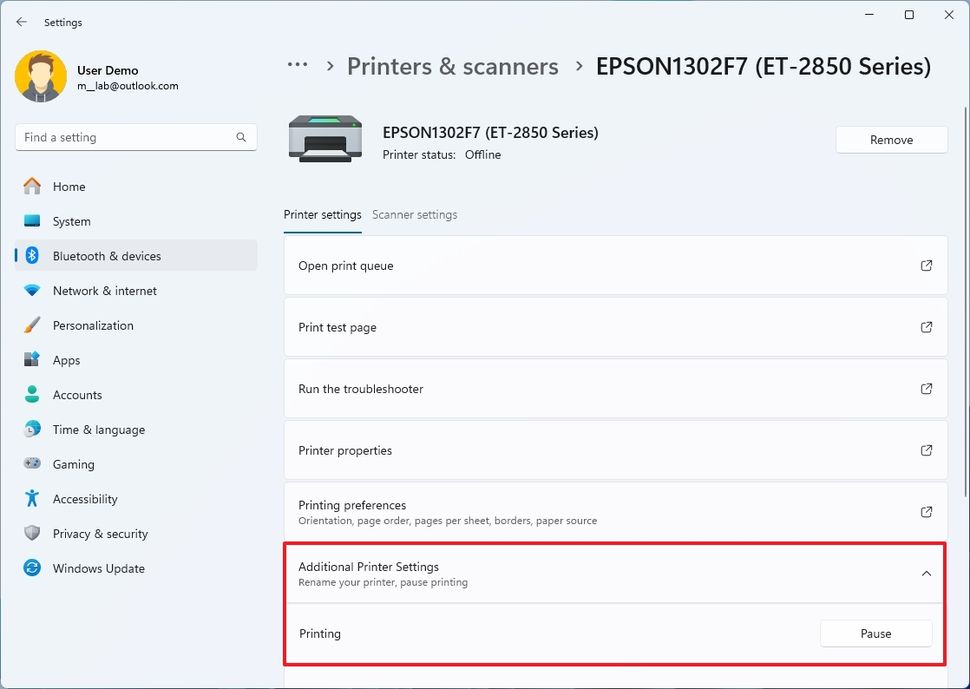This screenshot has height=689, width=970.
Task: Open Printers & scanners from the breadcrumb
Action: [452, 66]
